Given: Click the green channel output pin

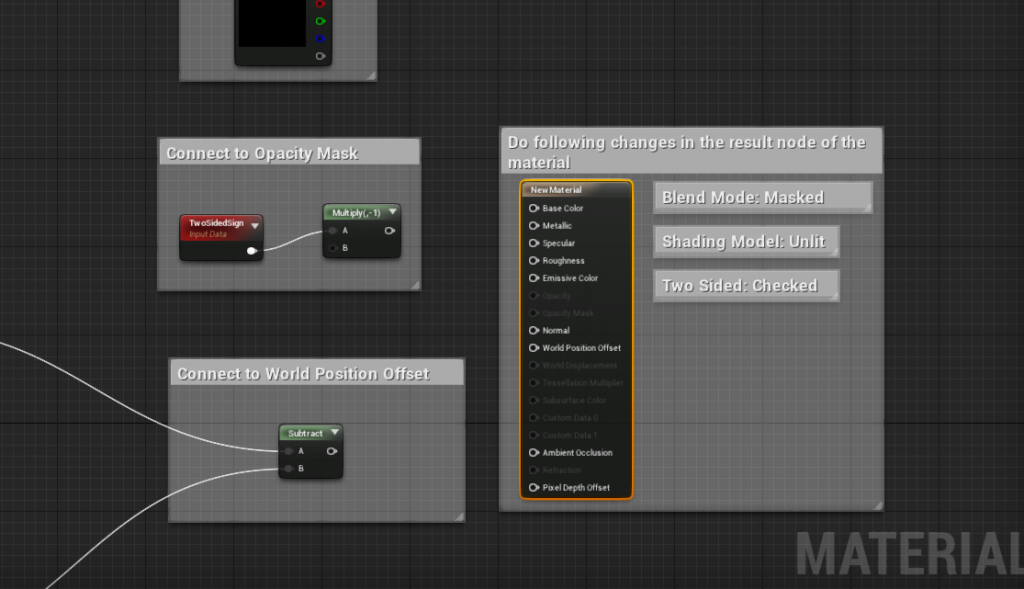Looking at the screenshot, I should tap(320, 21).
